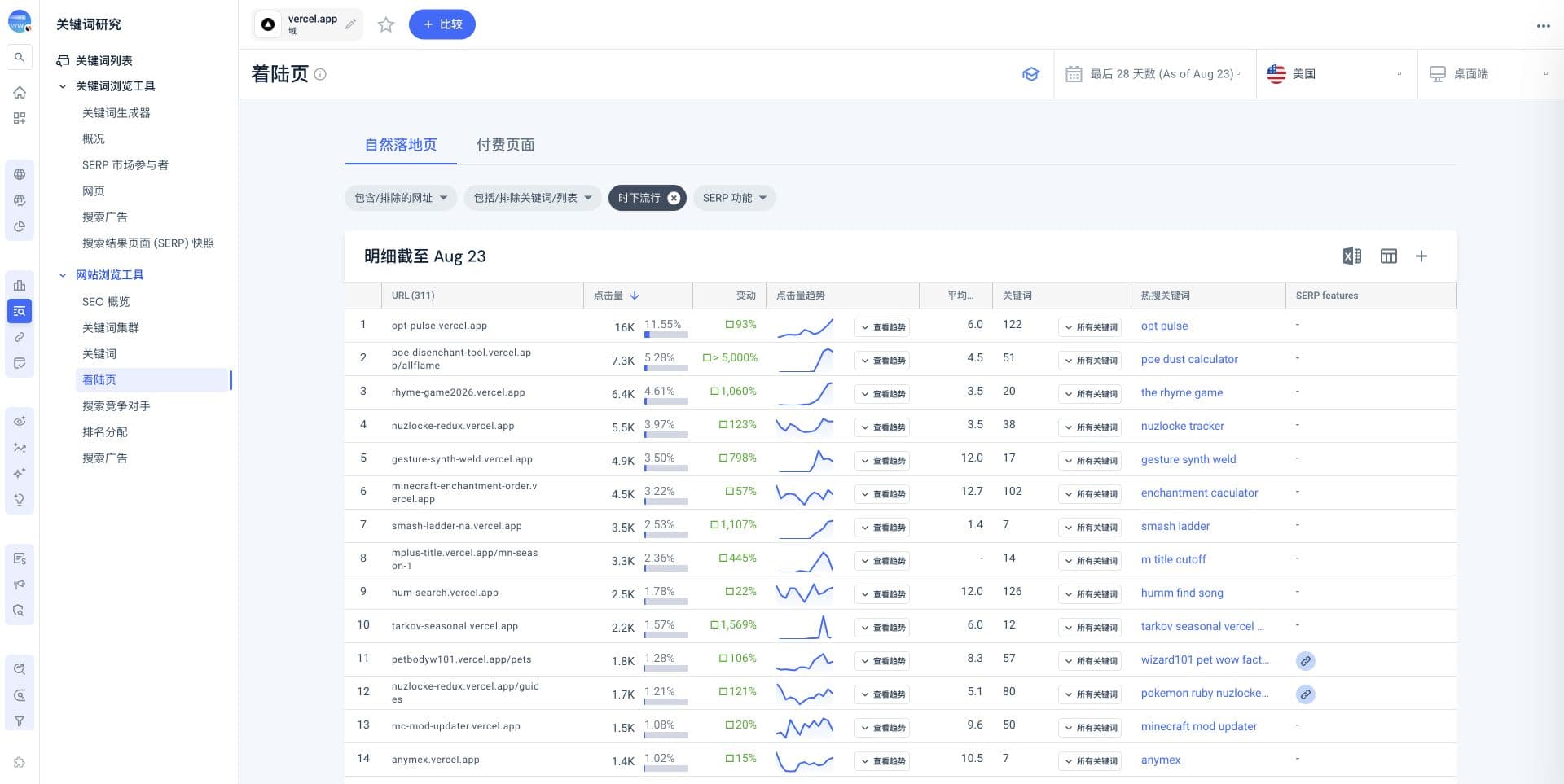Remove the 时下流行 filter with X
The image size is (1564, 784).
click(674, 198)
